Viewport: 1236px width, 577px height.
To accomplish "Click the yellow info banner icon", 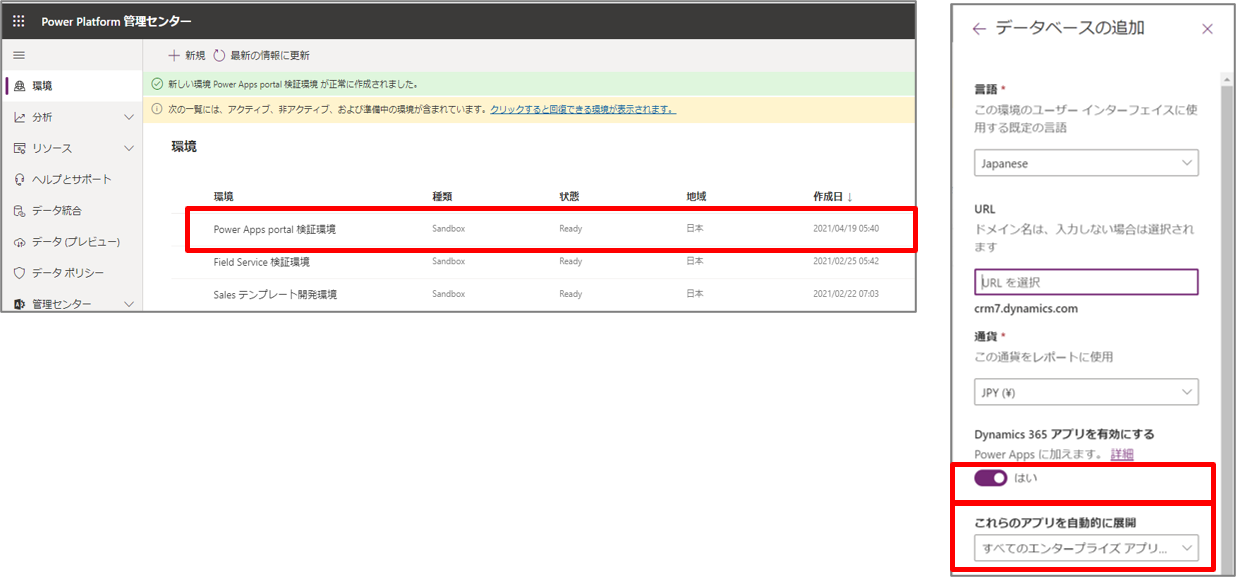I will pyautogui.click(x=157, y=109).
